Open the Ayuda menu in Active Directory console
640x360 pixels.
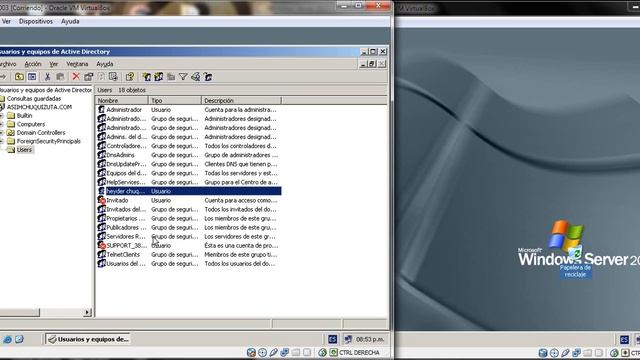point(104,64)
